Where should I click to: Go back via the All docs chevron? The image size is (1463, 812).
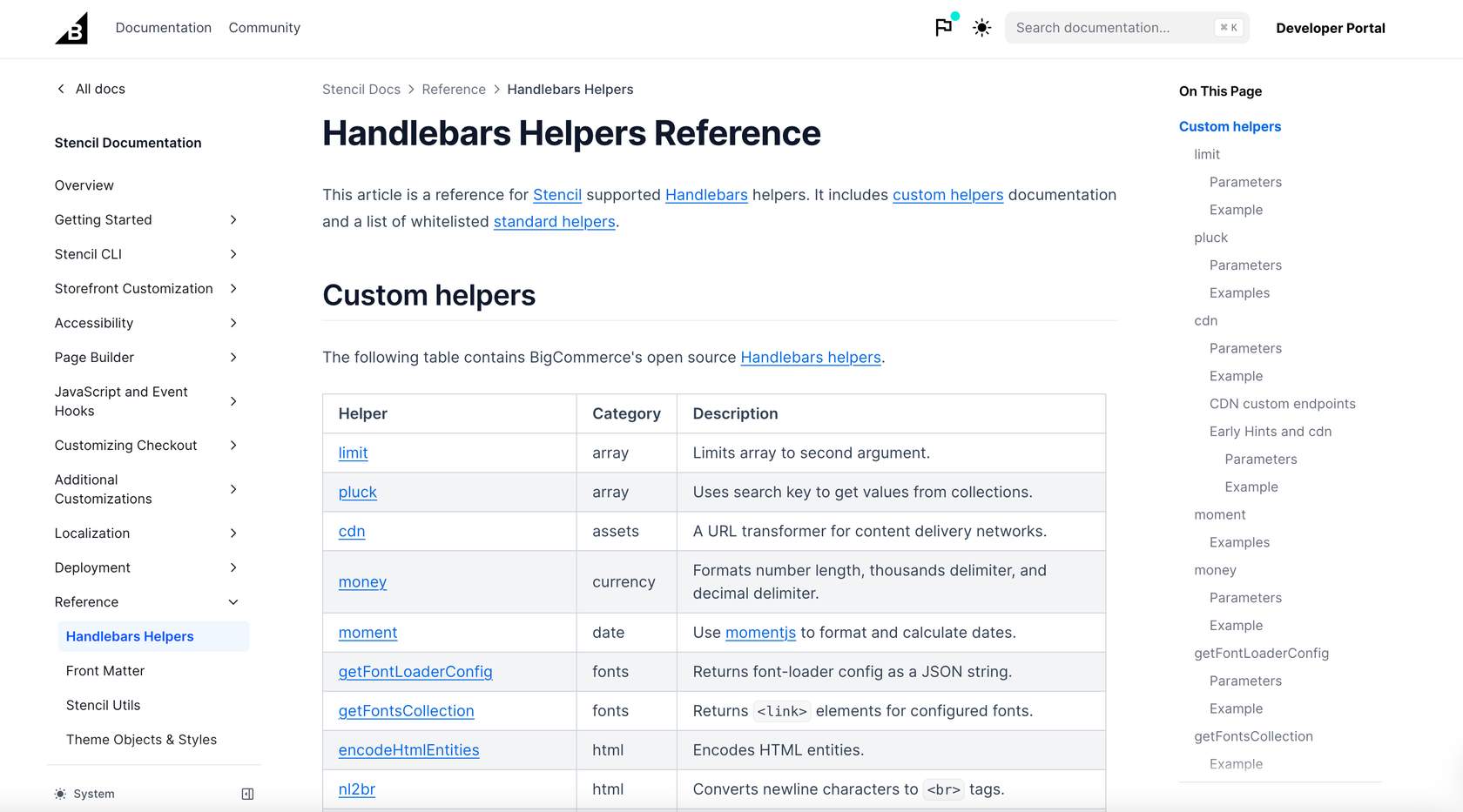(60, 88)
